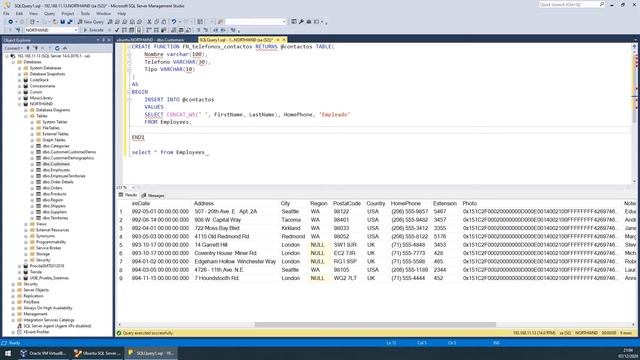This screenshot has height=360, width=640.
Task: Open the Windows Start button
Action: 7,353
